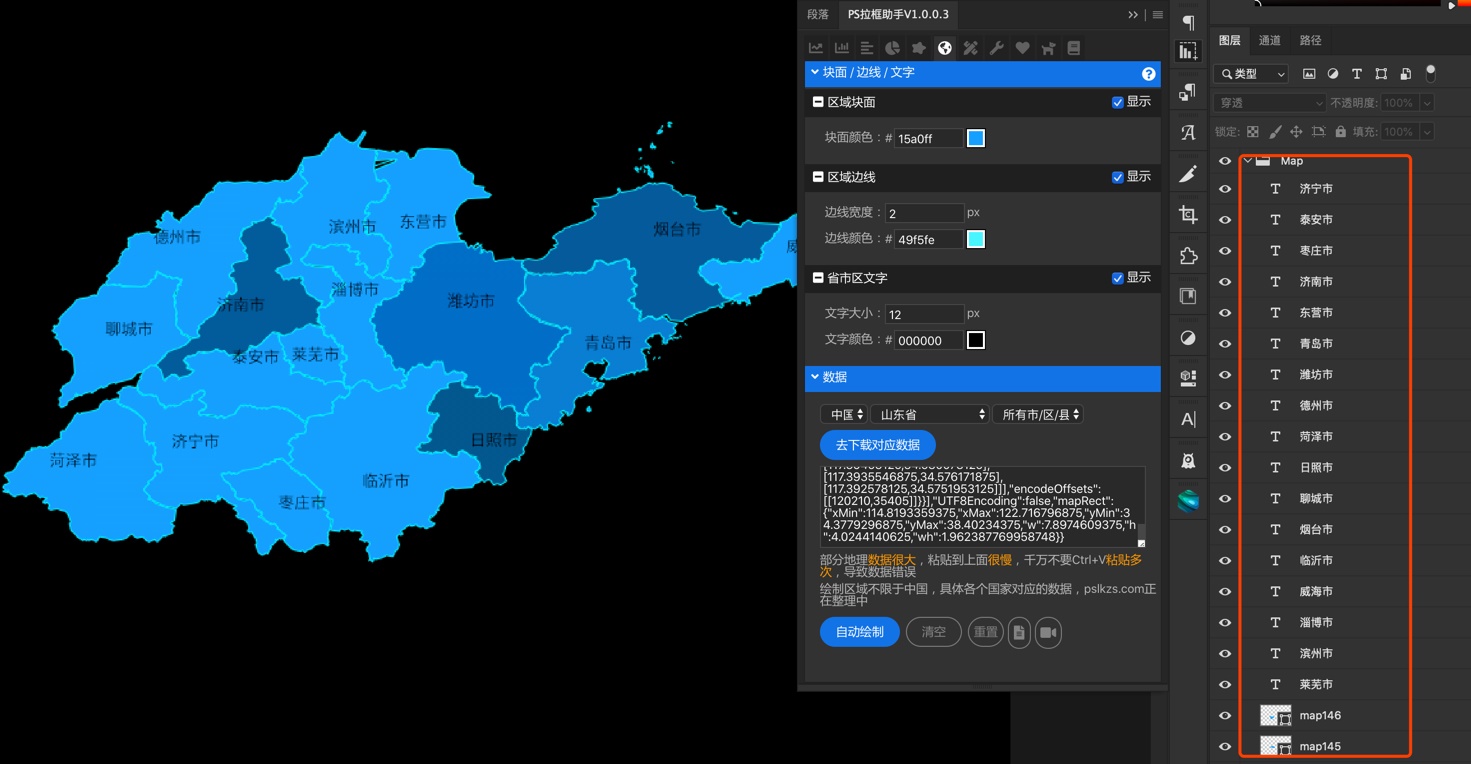Open the globe map tool tab
This screenshot has height=764, width=1471.
click(944, 48)
